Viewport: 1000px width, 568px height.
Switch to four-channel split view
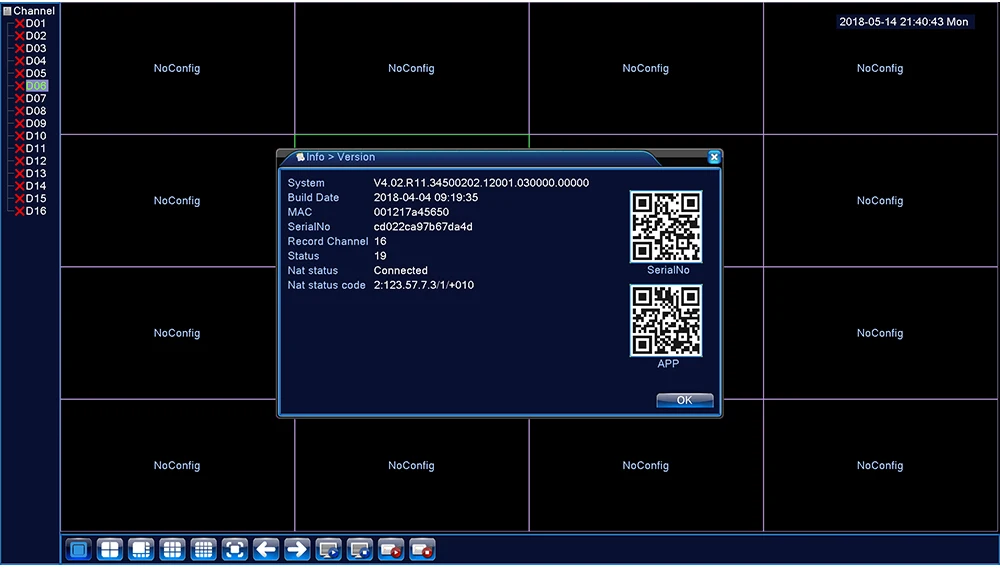110,550
